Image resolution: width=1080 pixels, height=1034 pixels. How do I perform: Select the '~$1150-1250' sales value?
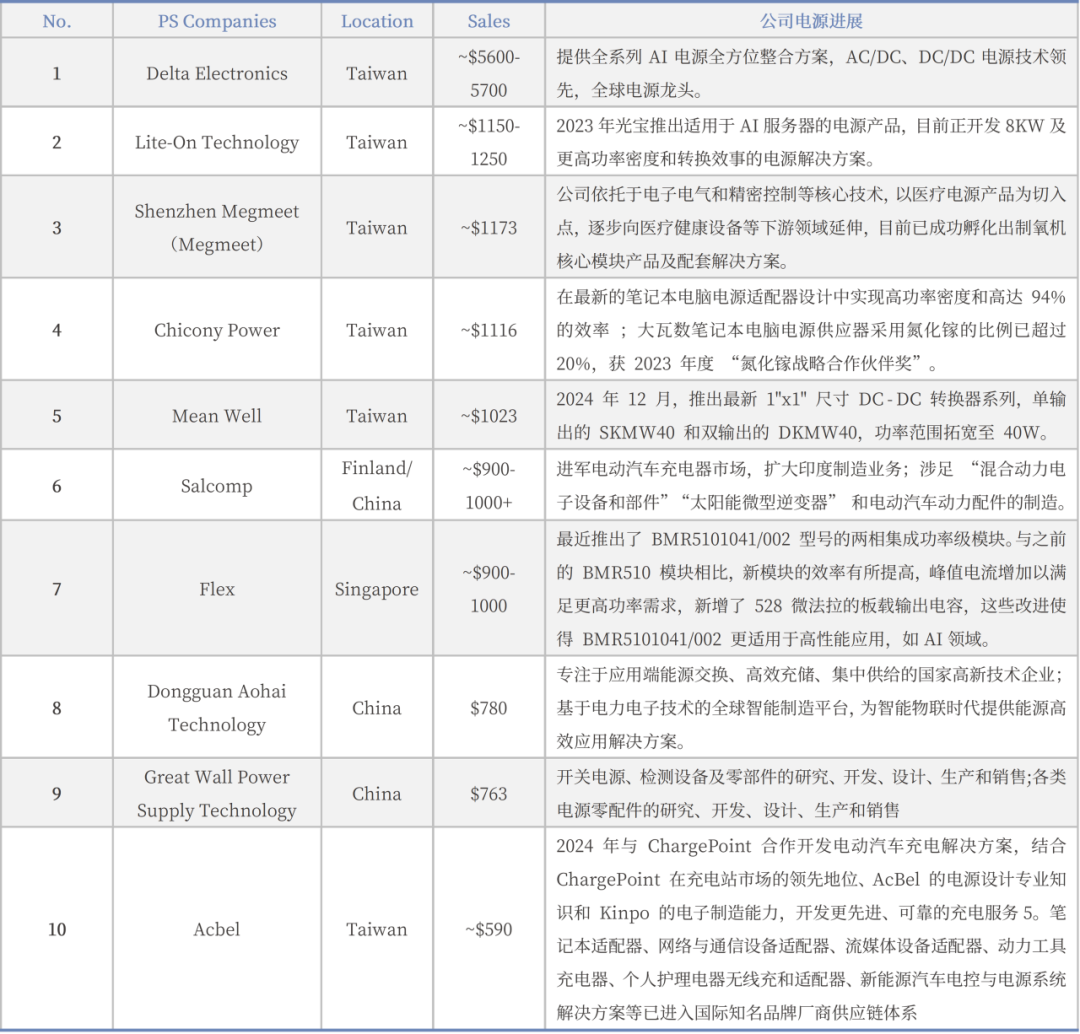[488, 142]
